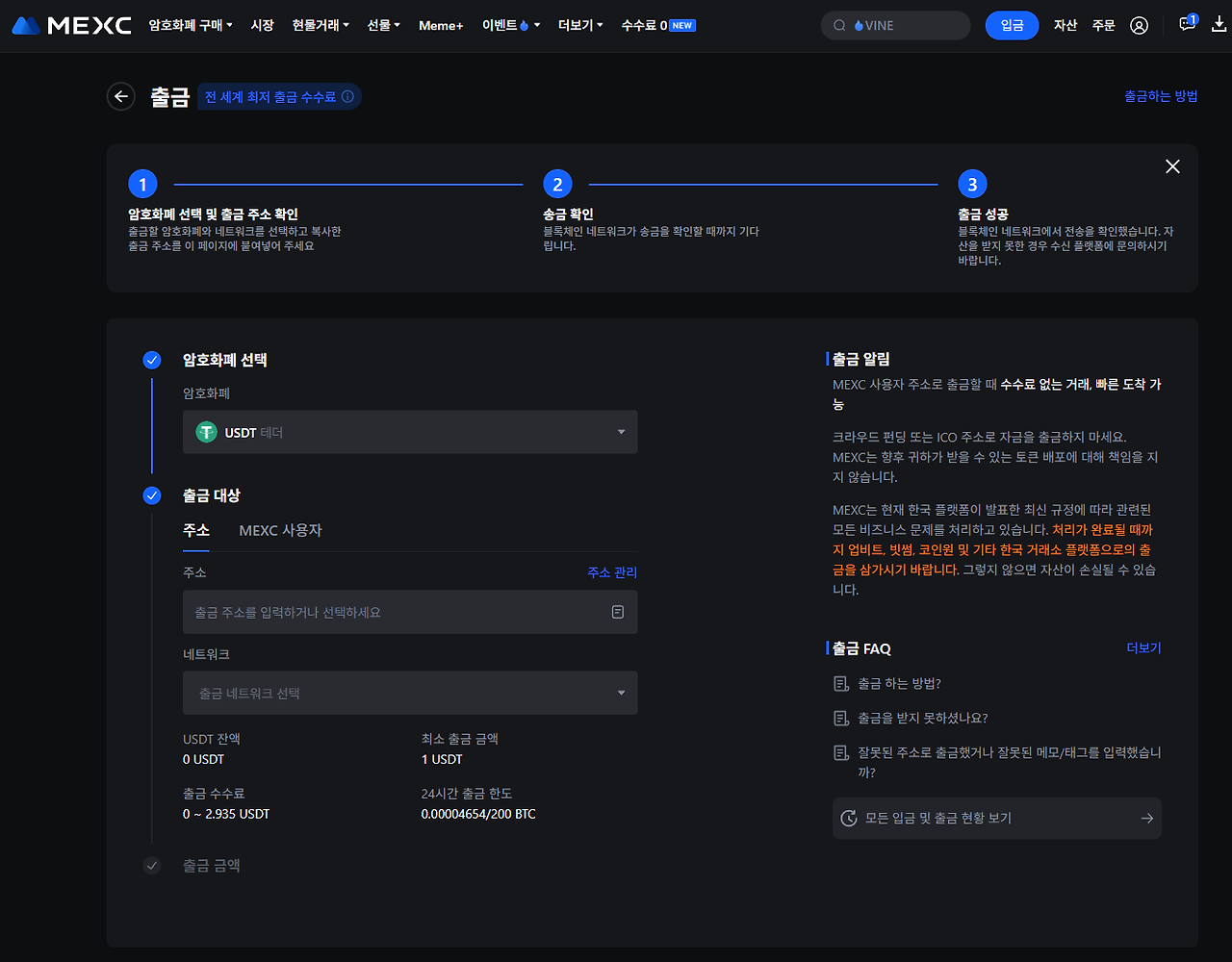The height and width of the screenshot is (962, 1232).
Task: Click the search magnifier in VINE search bar
Action: click(839, 25)
